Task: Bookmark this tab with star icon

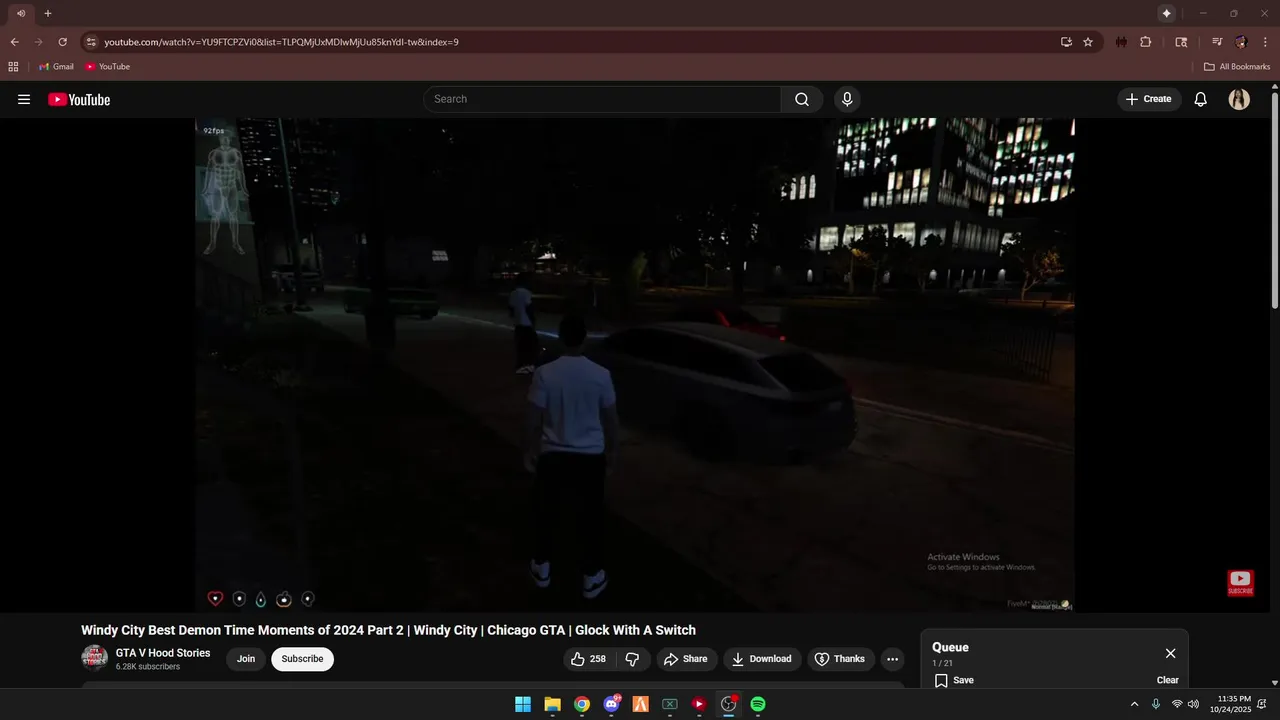Action: coord(1088,42)
